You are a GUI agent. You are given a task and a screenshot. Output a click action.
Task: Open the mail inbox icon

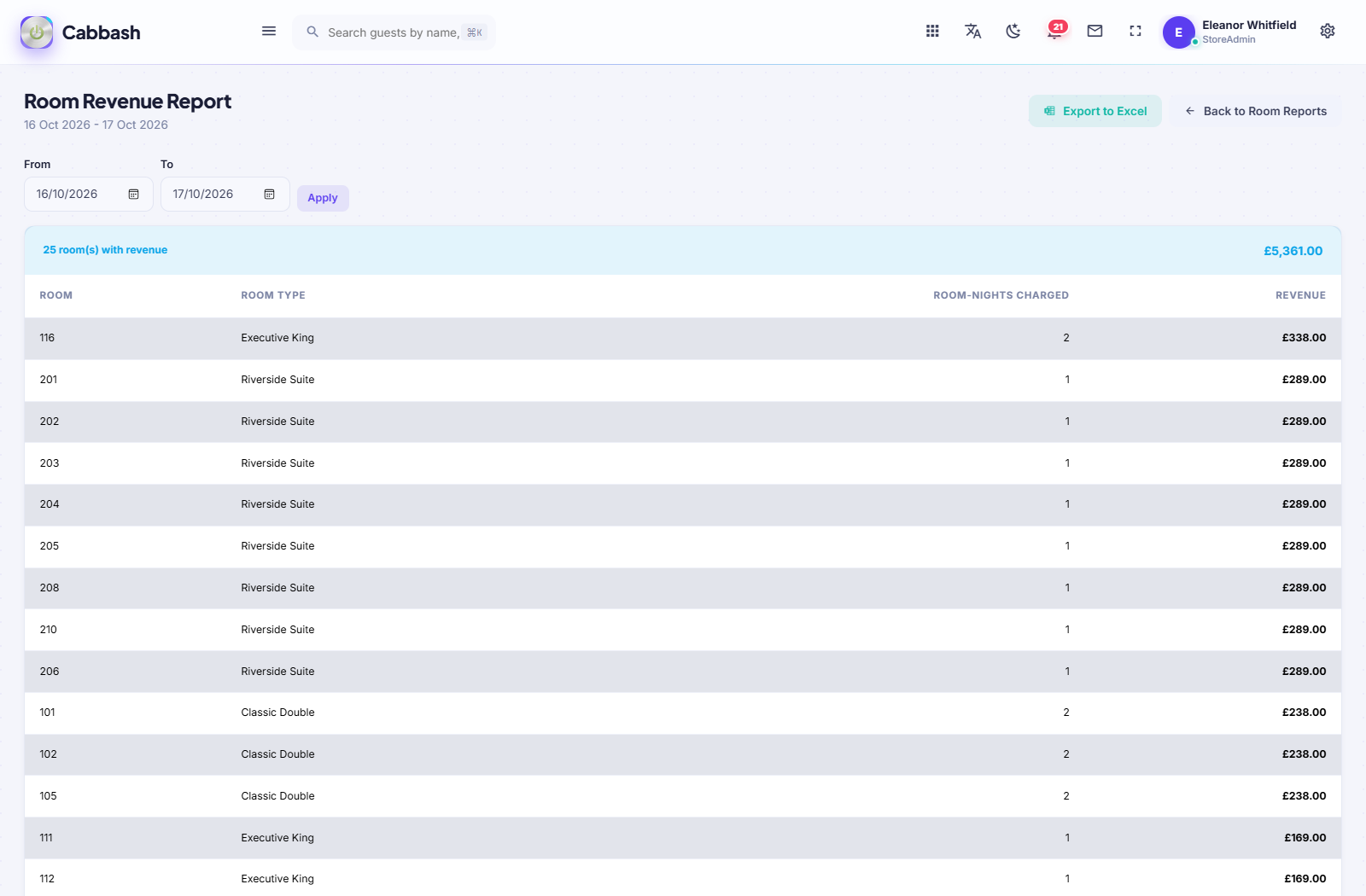pyautogui.click(x=1095, y=32)
